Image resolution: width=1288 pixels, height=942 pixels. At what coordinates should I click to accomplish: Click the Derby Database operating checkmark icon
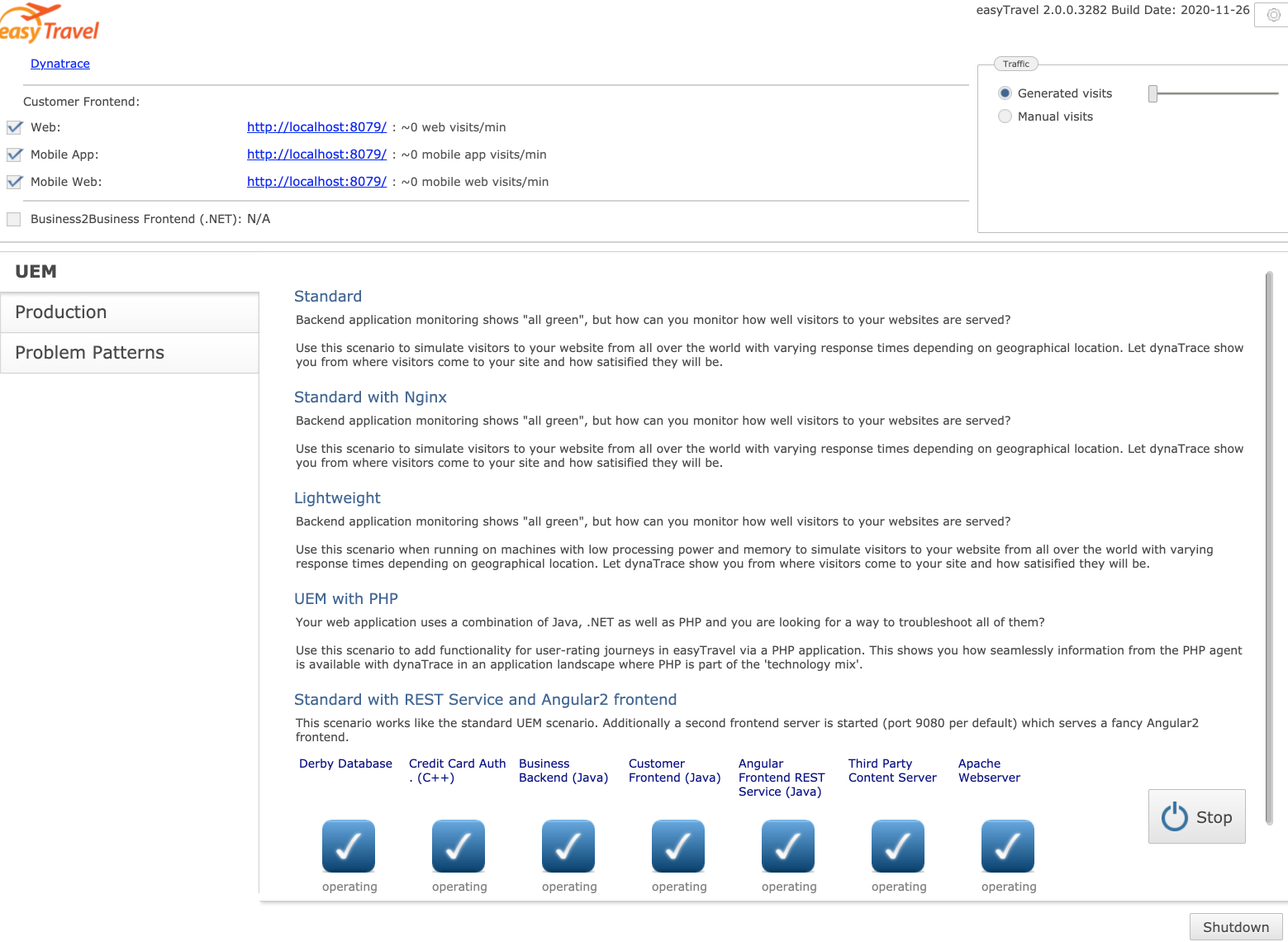tap(349, 846)
